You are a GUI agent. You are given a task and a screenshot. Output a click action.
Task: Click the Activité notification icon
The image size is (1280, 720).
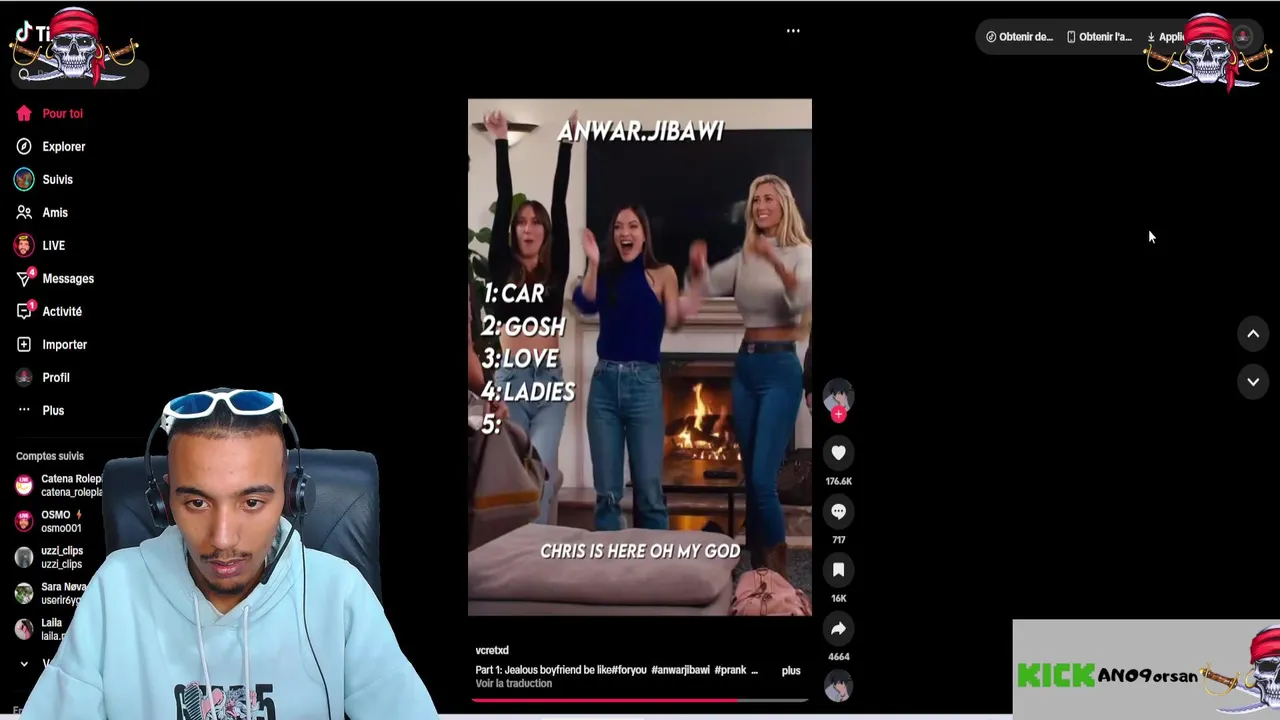[24, 312]
